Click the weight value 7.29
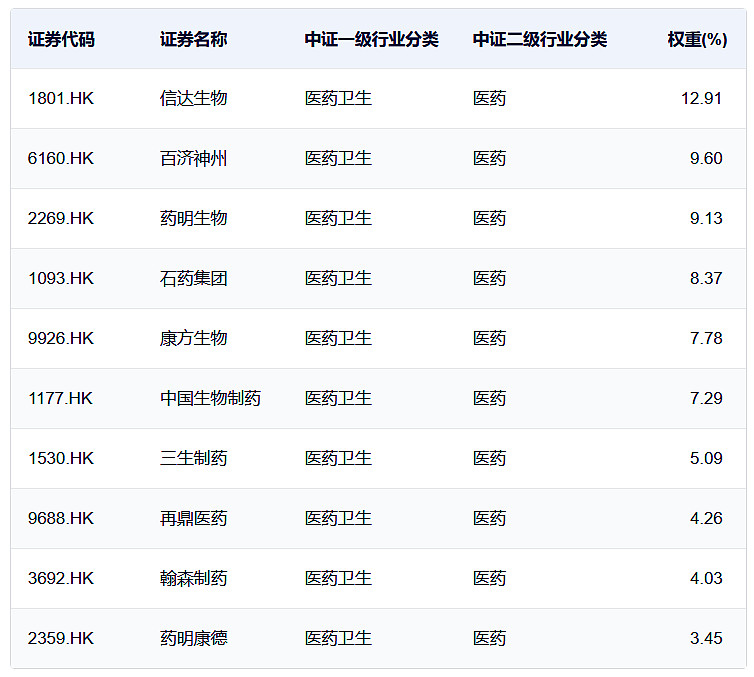Image resolution: width=754 pixels, height=677 pixels. click(x=706, y=399)
